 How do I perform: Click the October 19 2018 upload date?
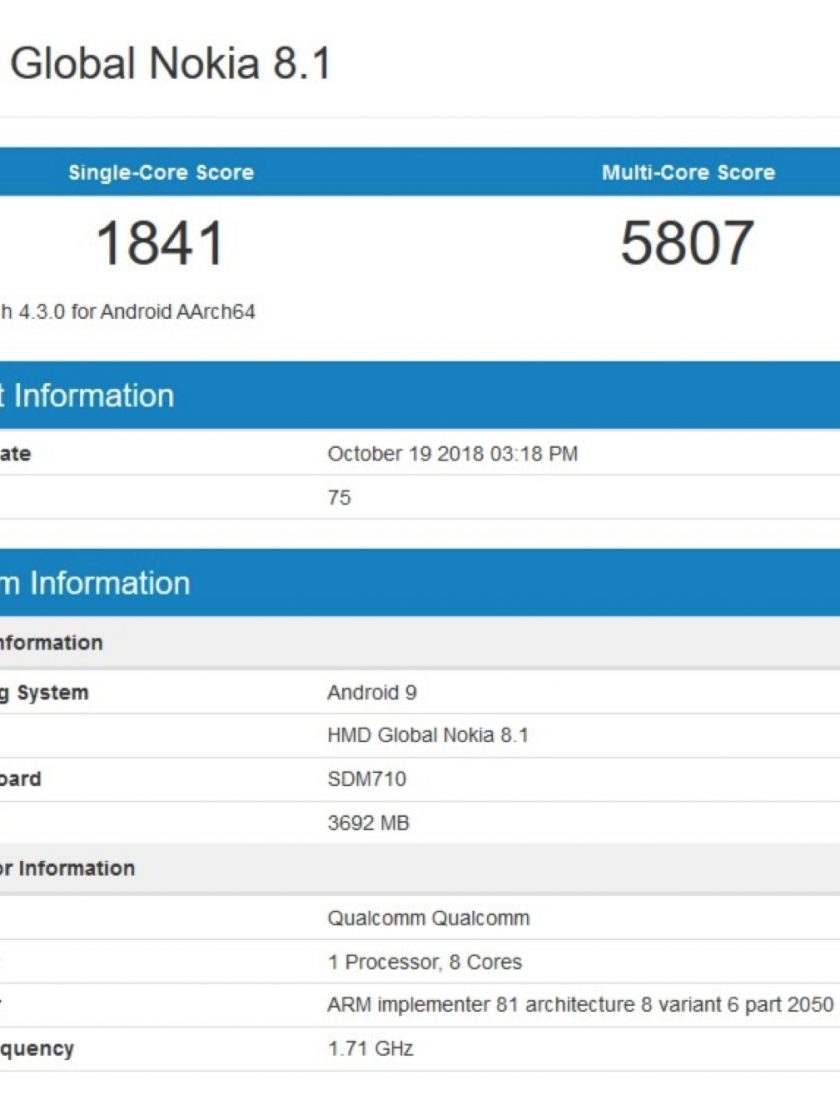tap(452, 453)
